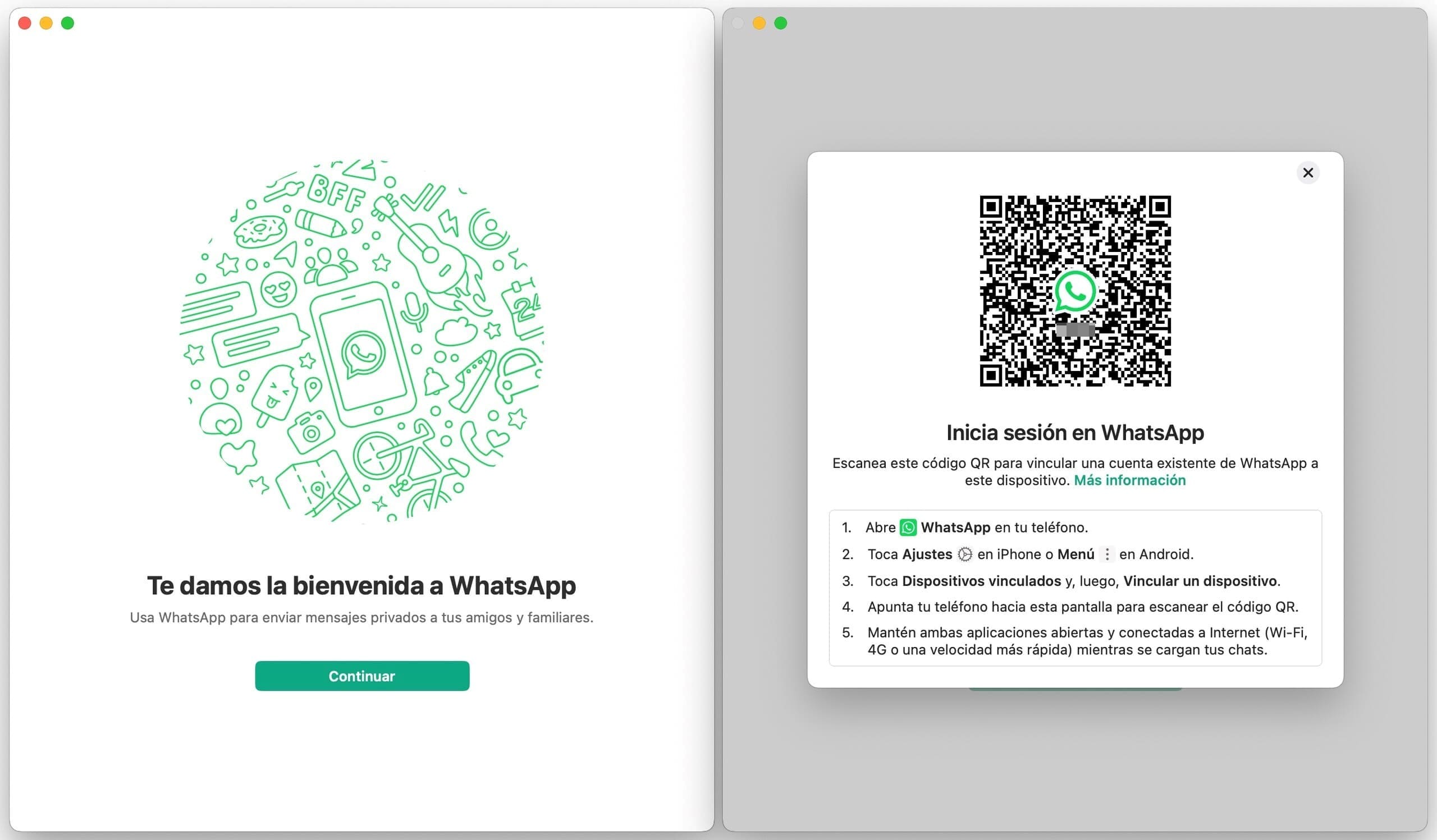The image size is (1437, 840).
Task: Click the 'Escanea este código QR' description
Action: click(x=1075, y=472)
